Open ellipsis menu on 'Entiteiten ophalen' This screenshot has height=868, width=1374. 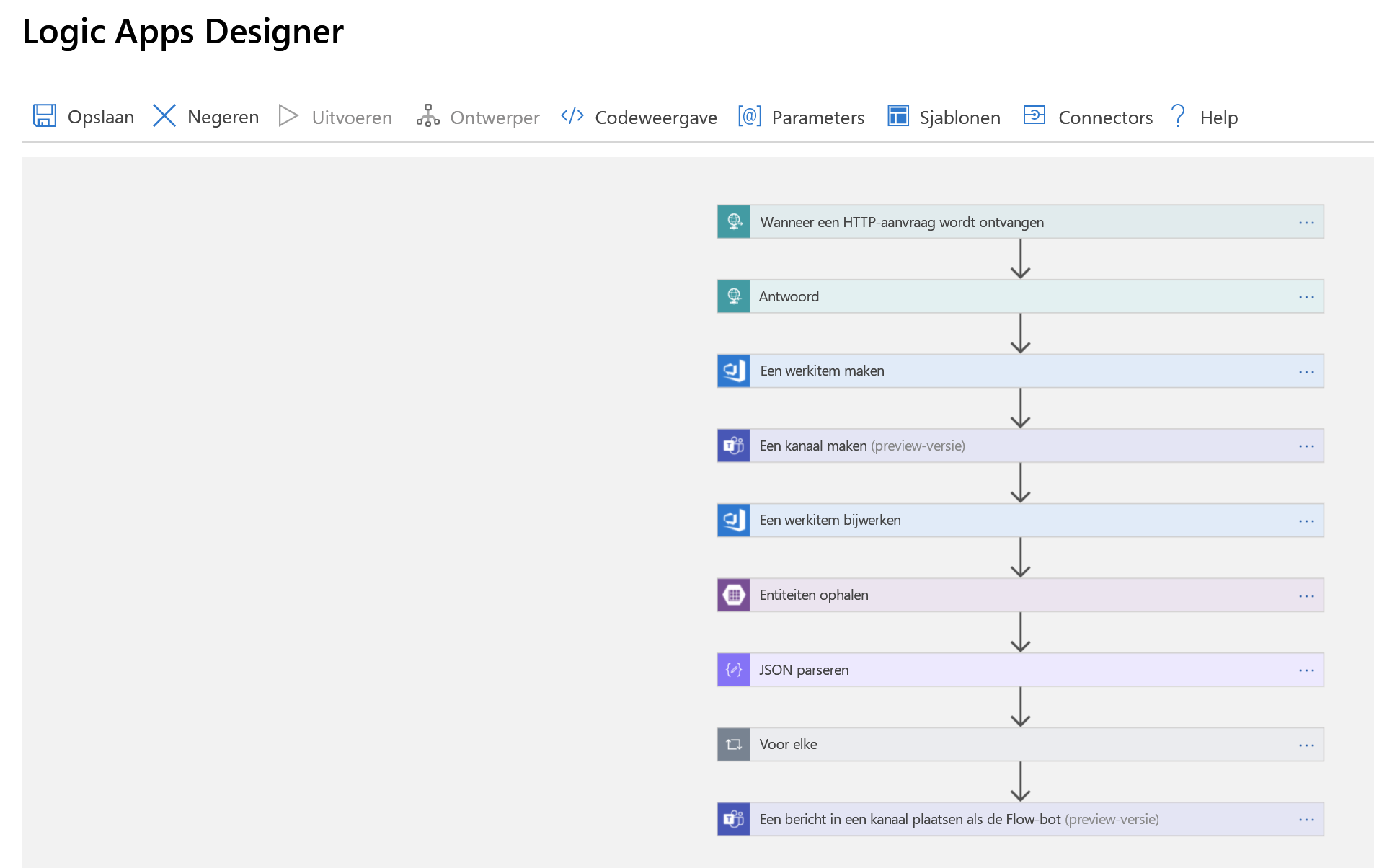point(1306,596)
